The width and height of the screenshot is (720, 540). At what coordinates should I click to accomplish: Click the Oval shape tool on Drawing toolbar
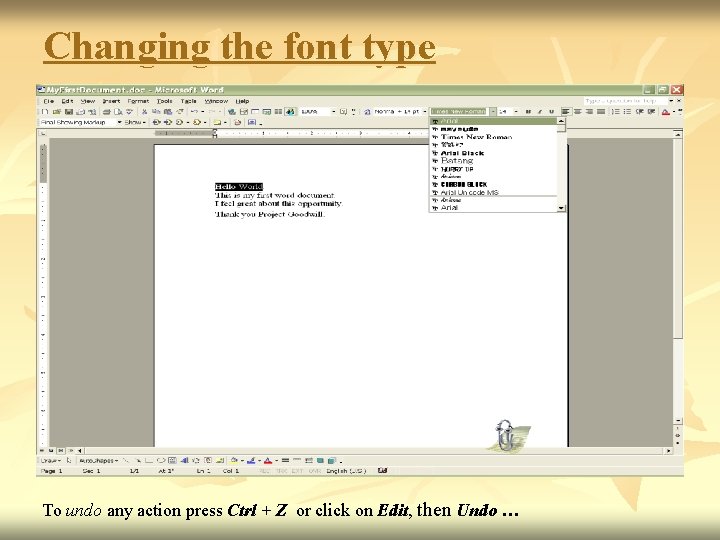point(161,460)
